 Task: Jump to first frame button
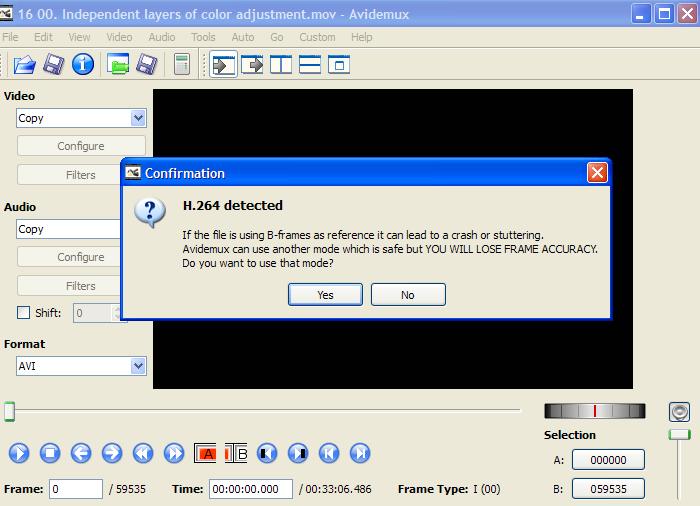tap(329, 454)
